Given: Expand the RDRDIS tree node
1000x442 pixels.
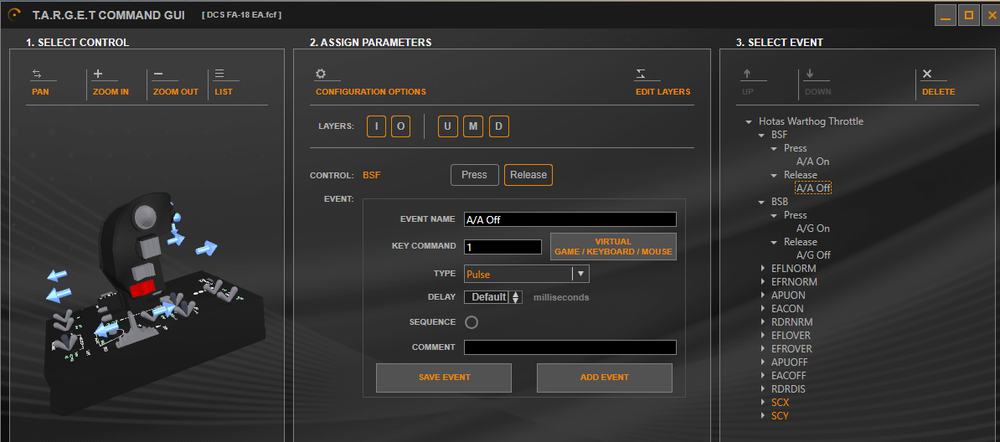Looking at the screenshot, I should pyautogui.click(x=763, y=389).
